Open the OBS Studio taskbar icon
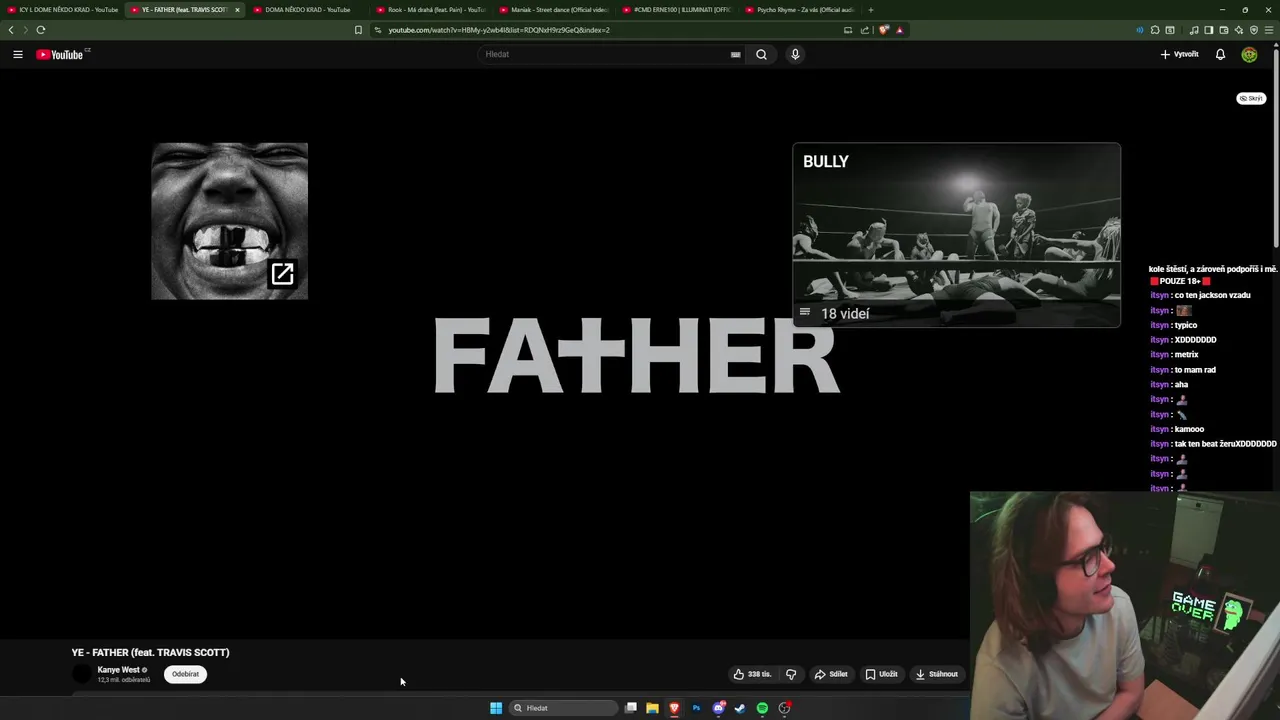1280x720 pixels. [x=785, y=708]
